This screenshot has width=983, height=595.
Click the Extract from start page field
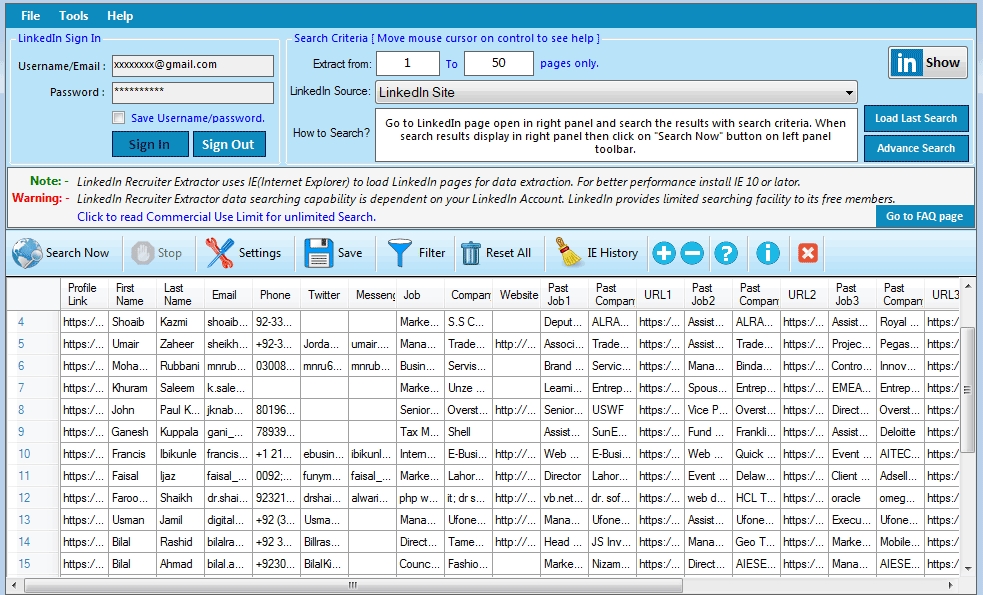407,64
